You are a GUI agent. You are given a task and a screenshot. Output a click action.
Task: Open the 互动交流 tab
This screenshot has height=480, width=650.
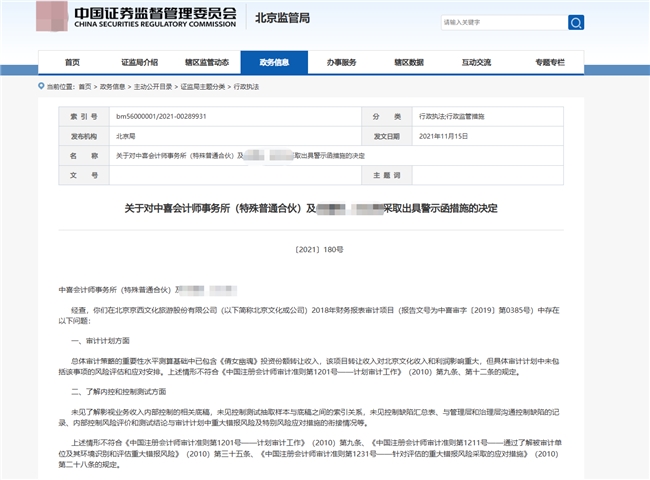pyautogui.click(x=476, y=62)
